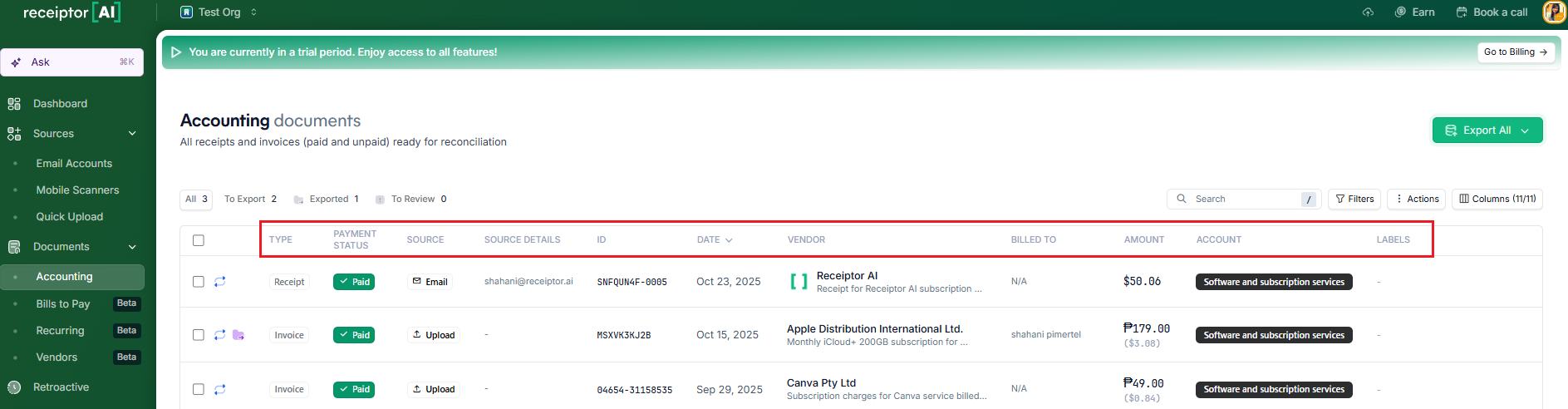The image size is (1568, 409).
Task: Click the Receiptor AI vendor logo
Action: click(799, 282)
